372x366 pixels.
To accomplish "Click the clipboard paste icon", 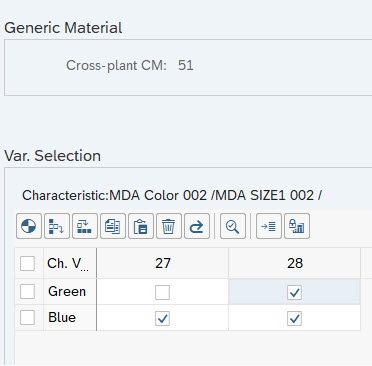I will pyautogui.click(x=141, y=226).
